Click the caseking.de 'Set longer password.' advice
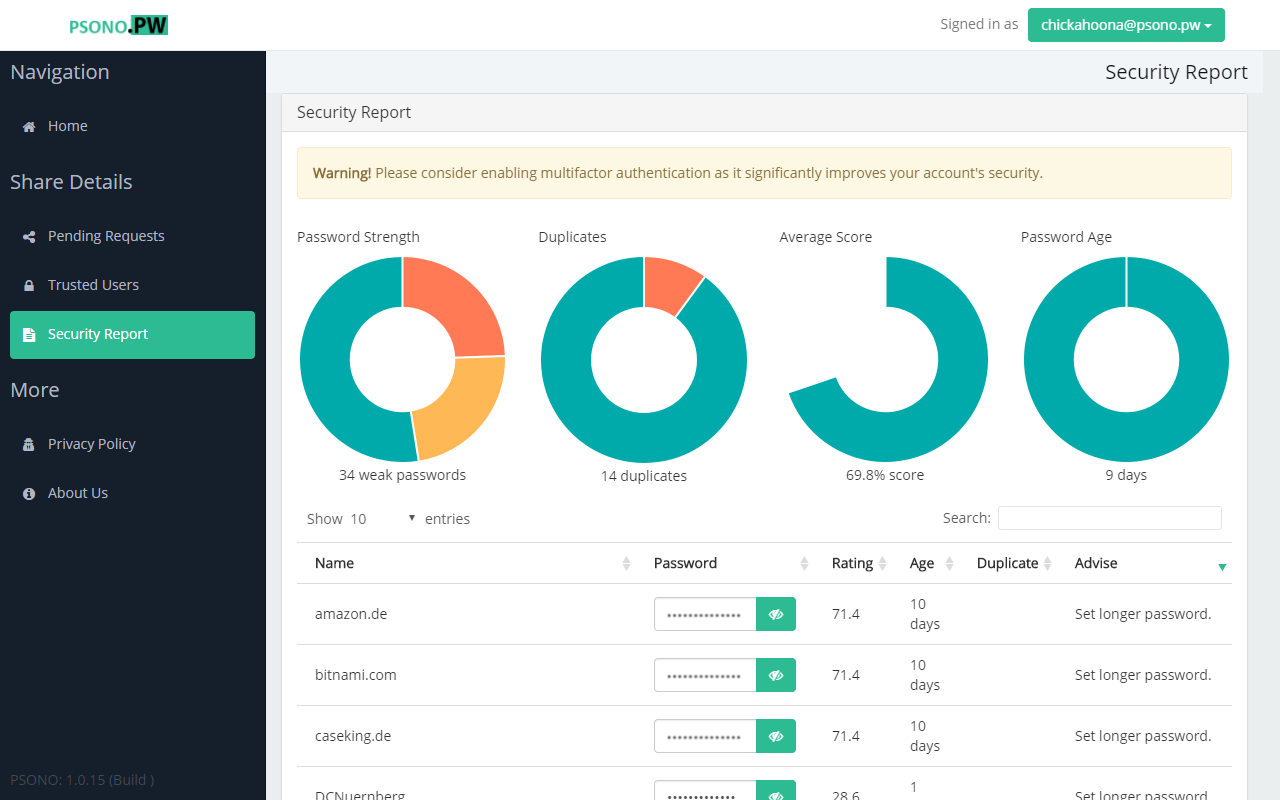Image resolution: width=1280 pixels, height=800 pixels. [x=1143, y=736]
